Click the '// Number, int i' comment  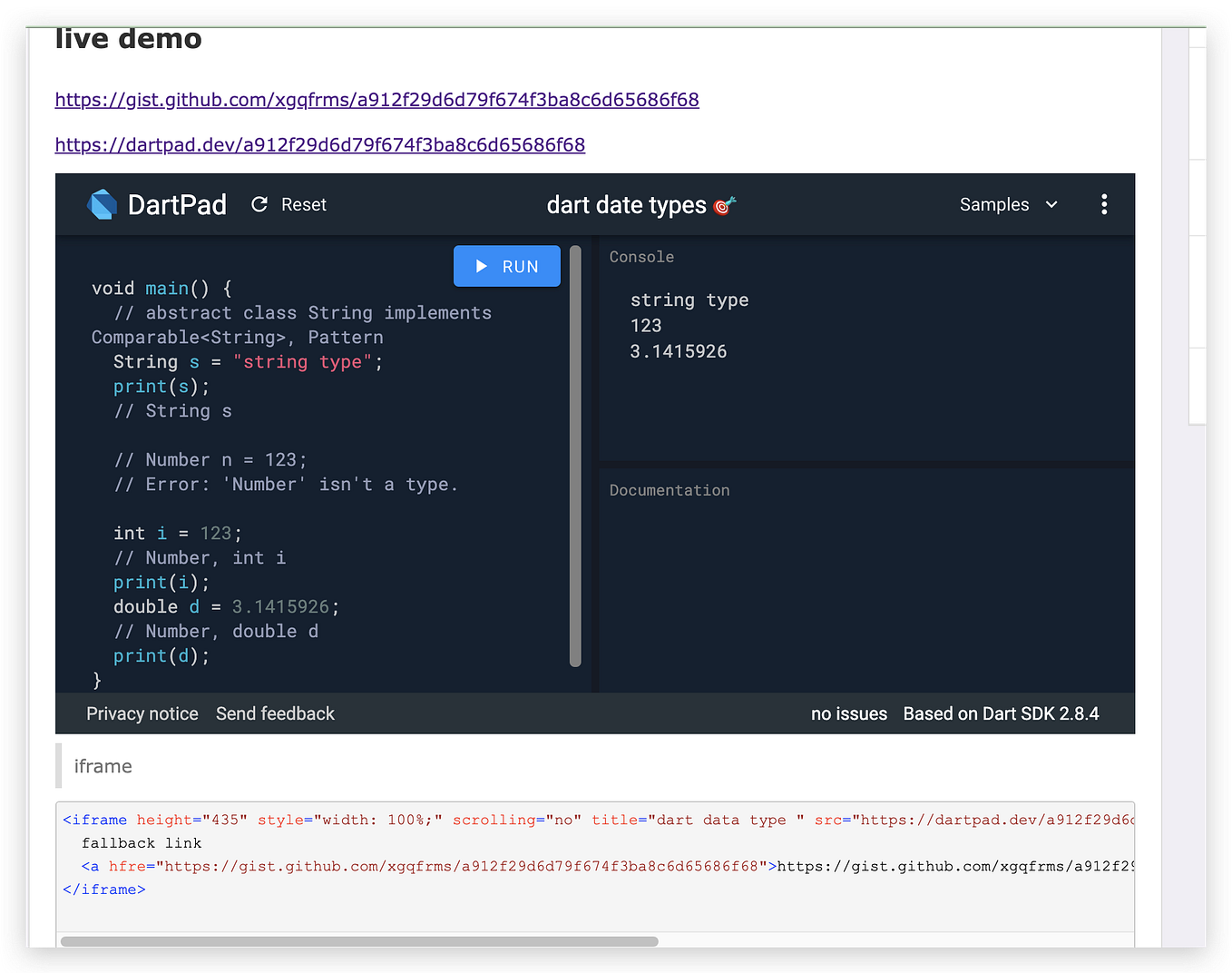(200, 558)
